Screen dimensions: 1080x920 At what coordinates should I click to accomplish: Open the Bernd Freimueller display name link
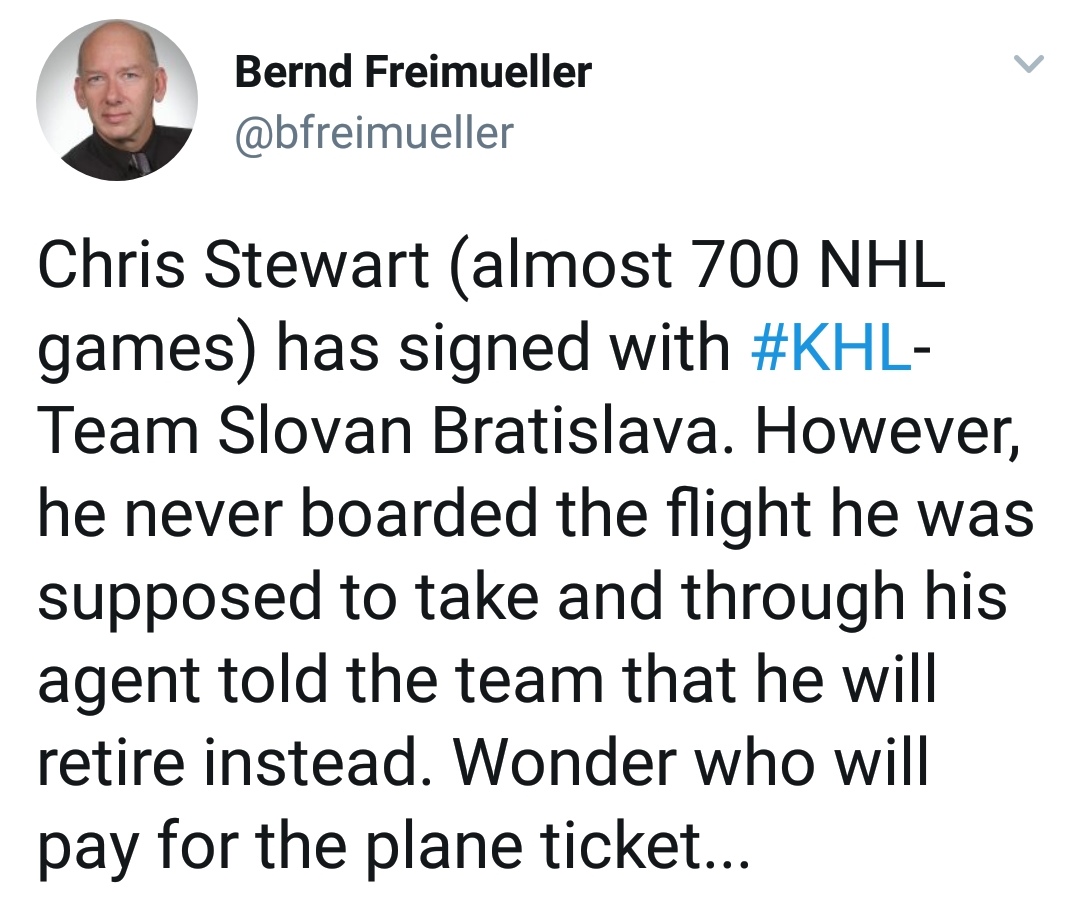point(413,72)
